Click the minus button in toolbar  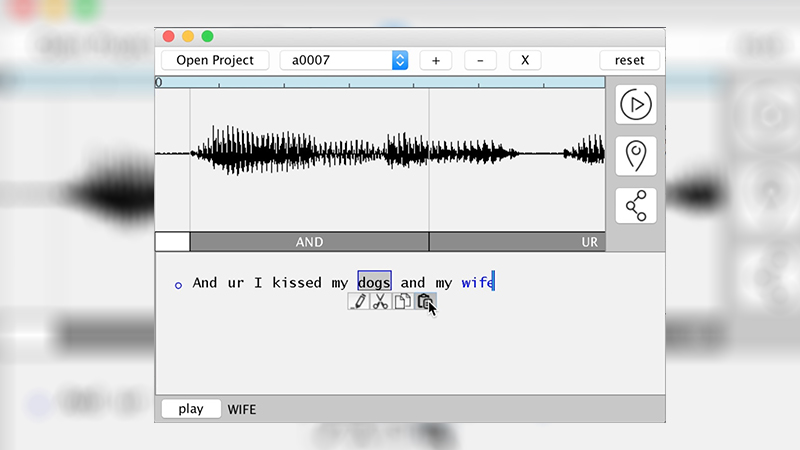pos(480,60)
